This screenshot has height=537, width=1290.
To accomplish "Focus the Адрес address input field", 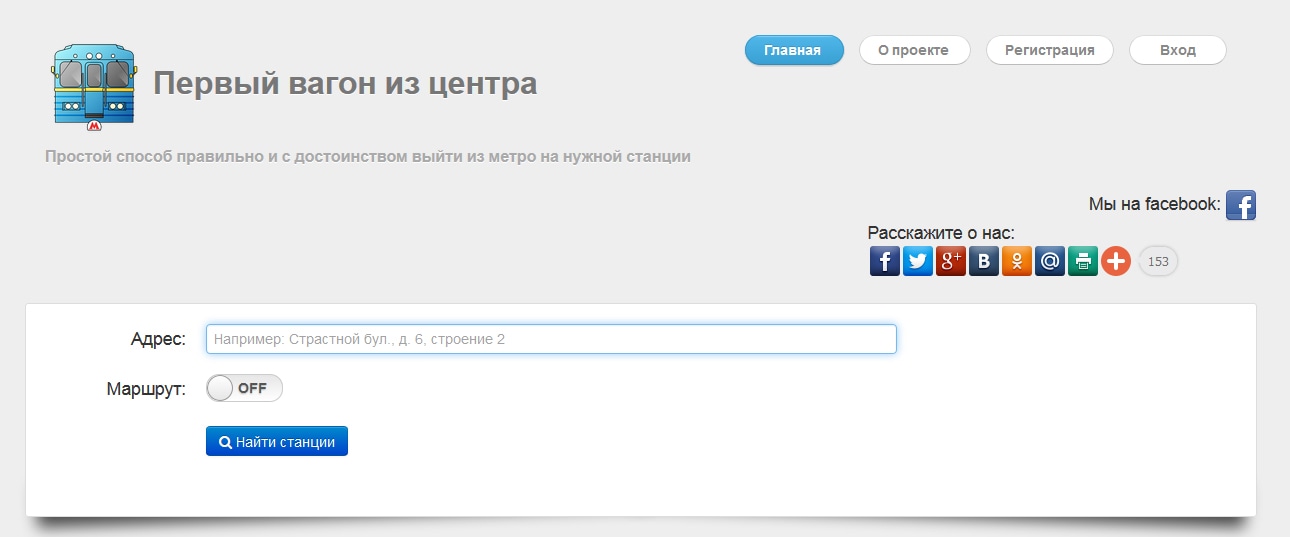I will point(550,339).
